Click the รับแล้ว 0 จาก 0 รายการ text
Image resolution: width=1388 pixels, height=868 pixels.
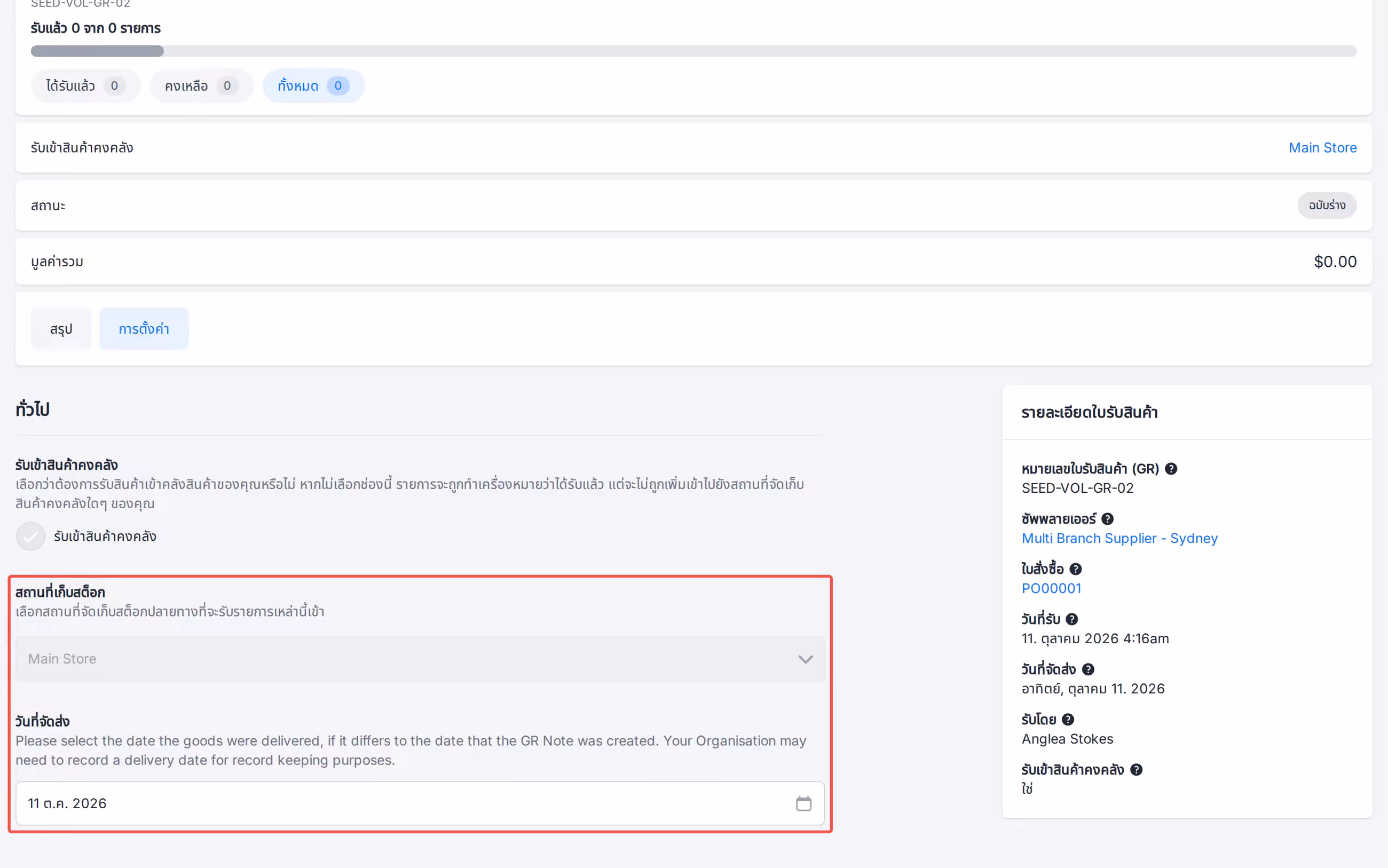pyautogui.click(x=96, y=28)
